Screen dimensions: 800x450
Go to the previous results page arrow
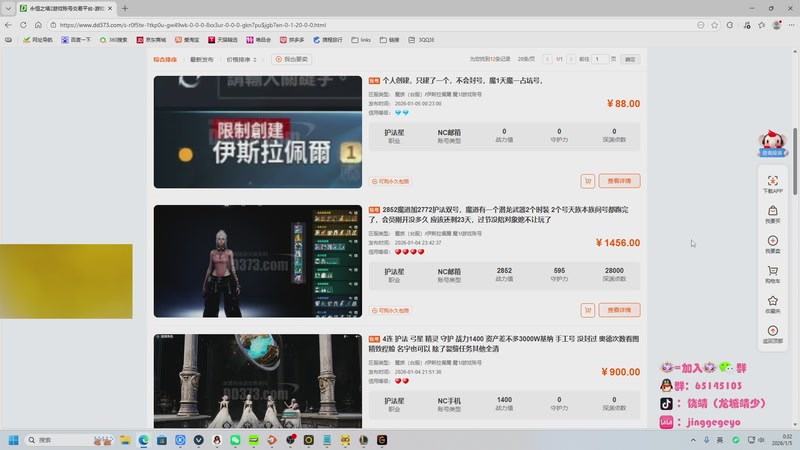coord(547,59)
